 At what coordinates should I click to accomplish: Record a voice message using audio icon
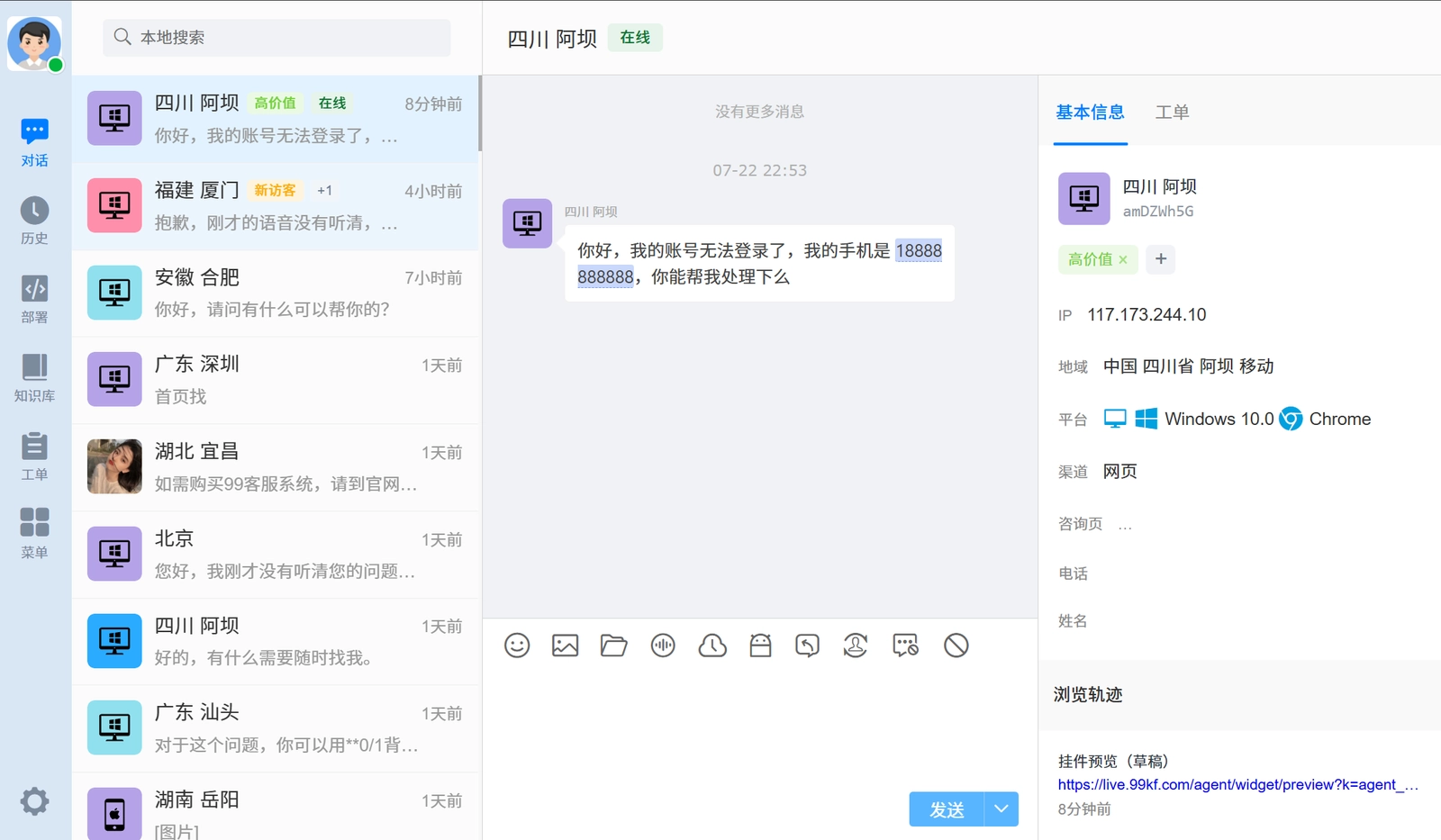[x=663, y=646]
